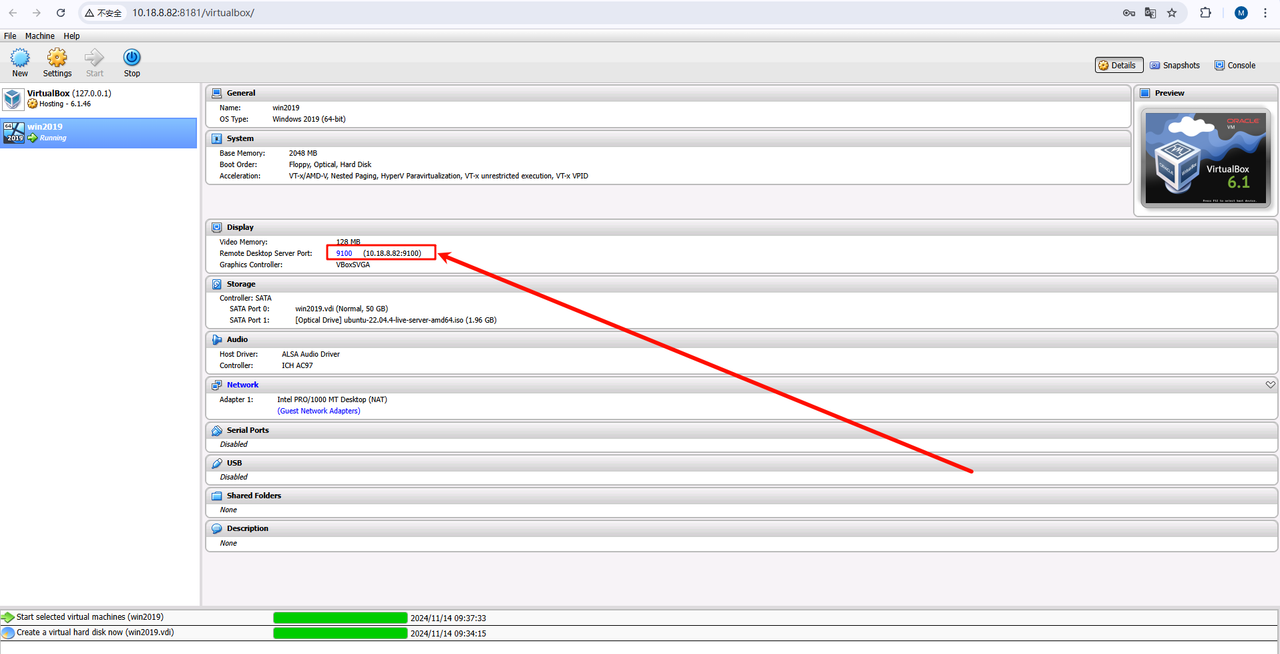Open the Chrome three-dot menu
Screen dimensions: 1280x654
[x=1267, y=13]
